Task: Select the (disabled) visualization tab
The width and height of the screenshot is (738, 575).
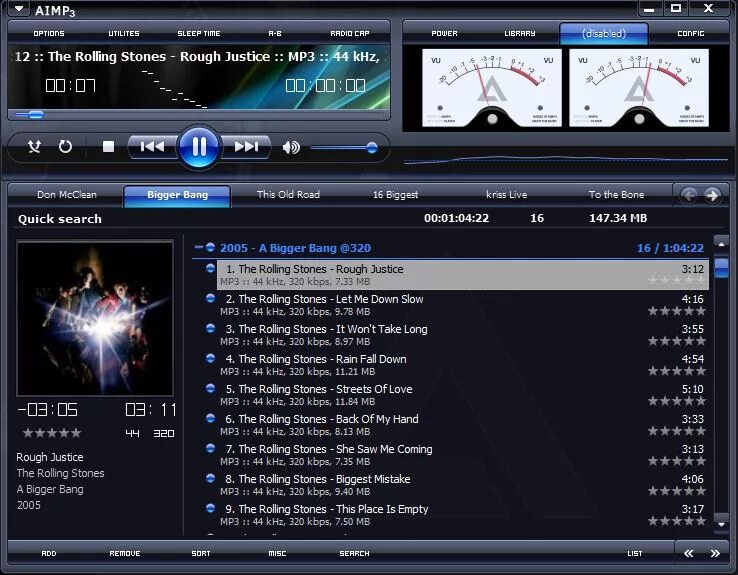Action: click(x=604, y=33)
